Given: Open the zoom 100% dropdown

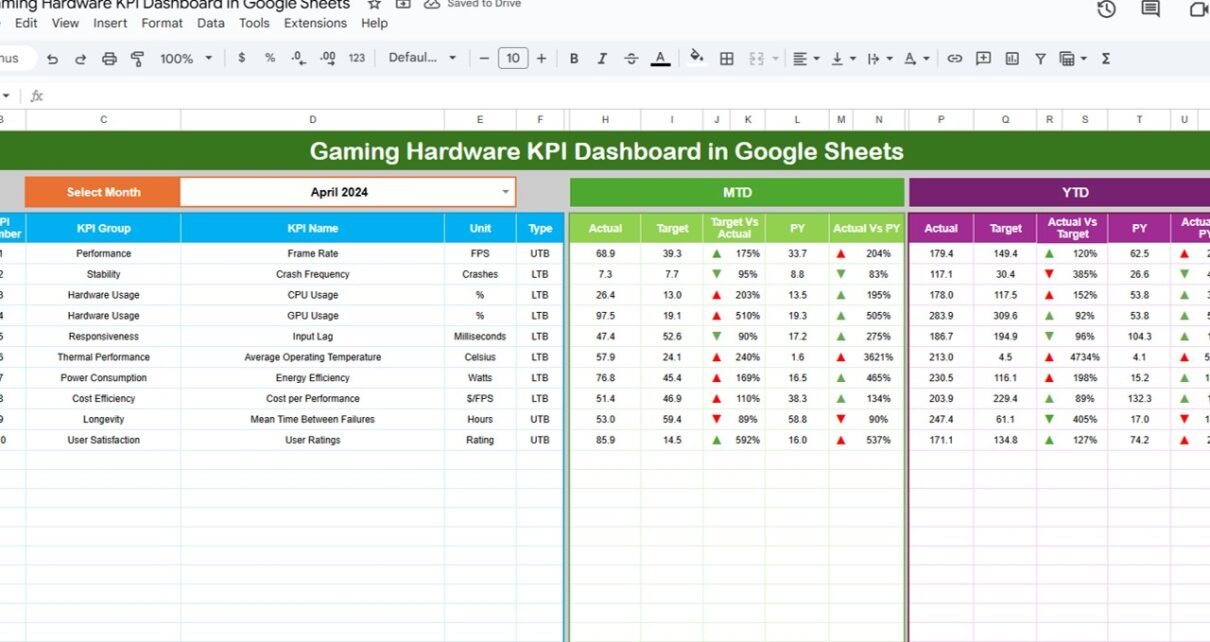Looking at the screenshot, I should click(x=186, y=59).
